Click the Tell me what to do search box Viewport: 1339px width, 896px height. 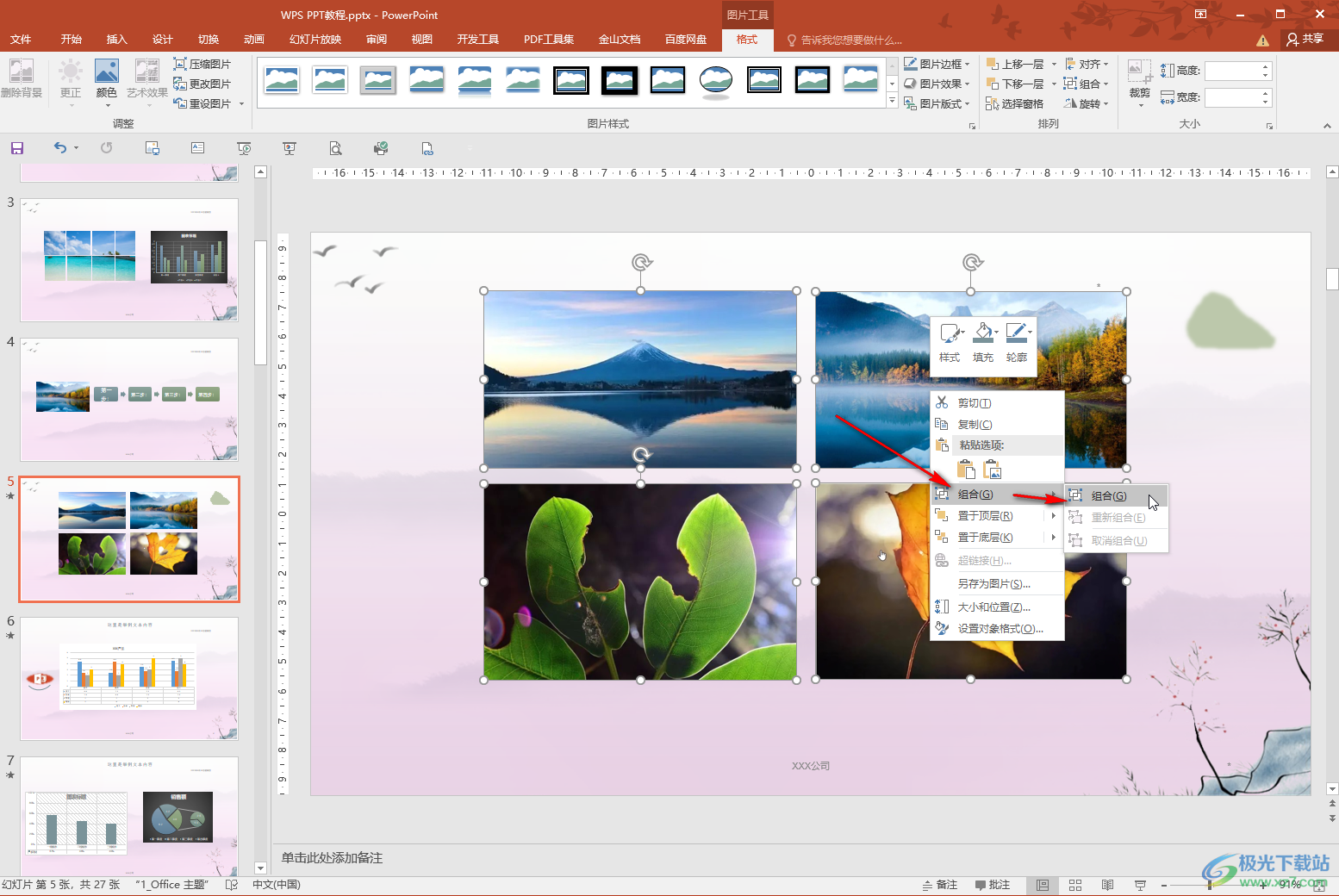(844, 40)
